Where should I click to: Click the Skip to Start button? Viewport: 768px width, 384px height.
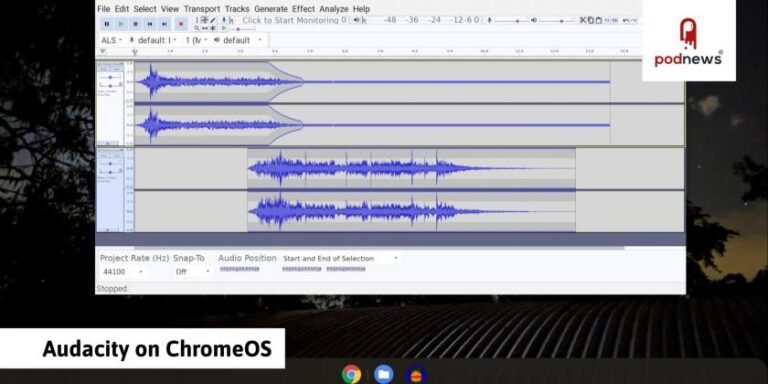pyautogui.click(x=150, y=24)
